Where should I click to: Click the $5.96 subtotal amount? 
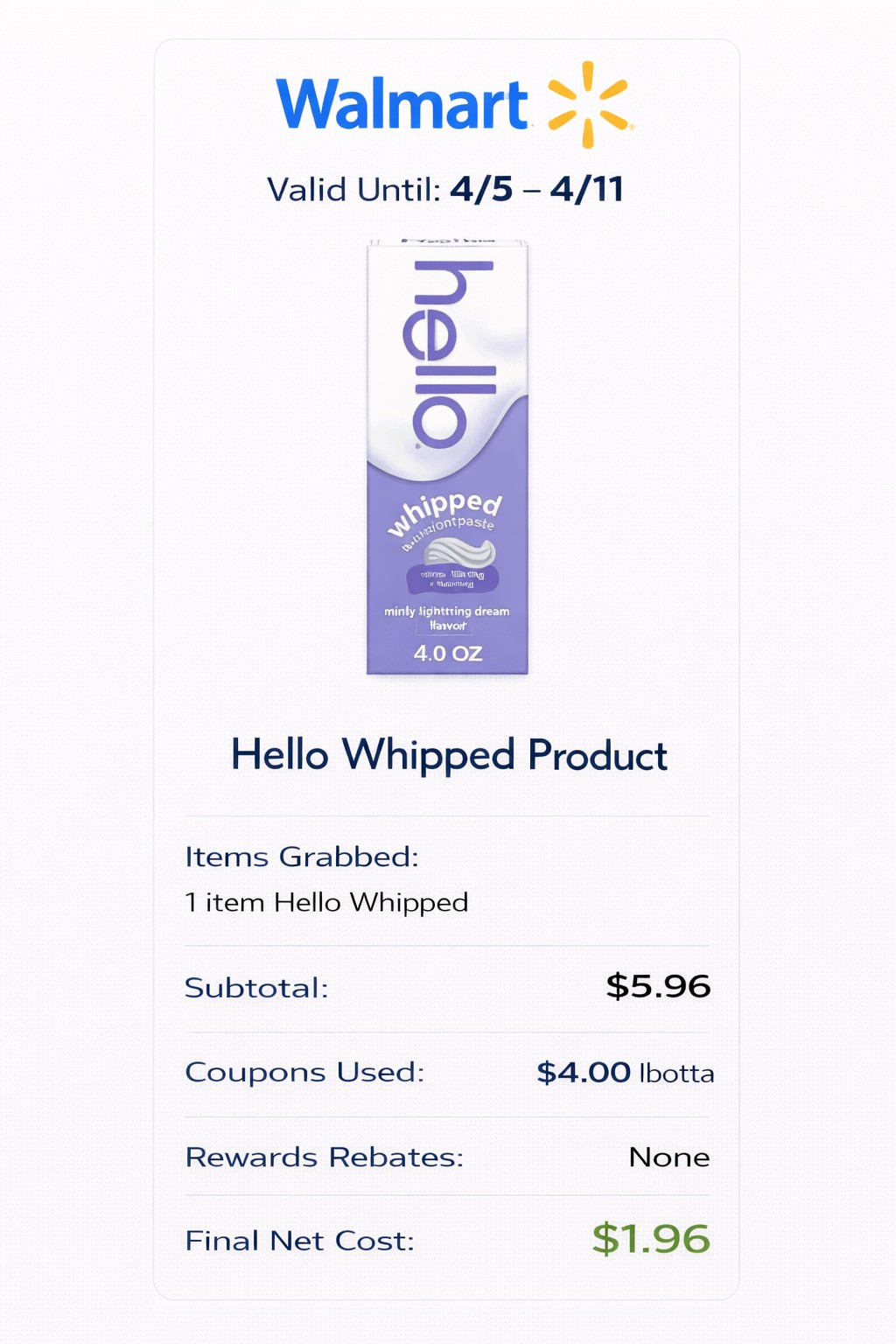(658, 986)
